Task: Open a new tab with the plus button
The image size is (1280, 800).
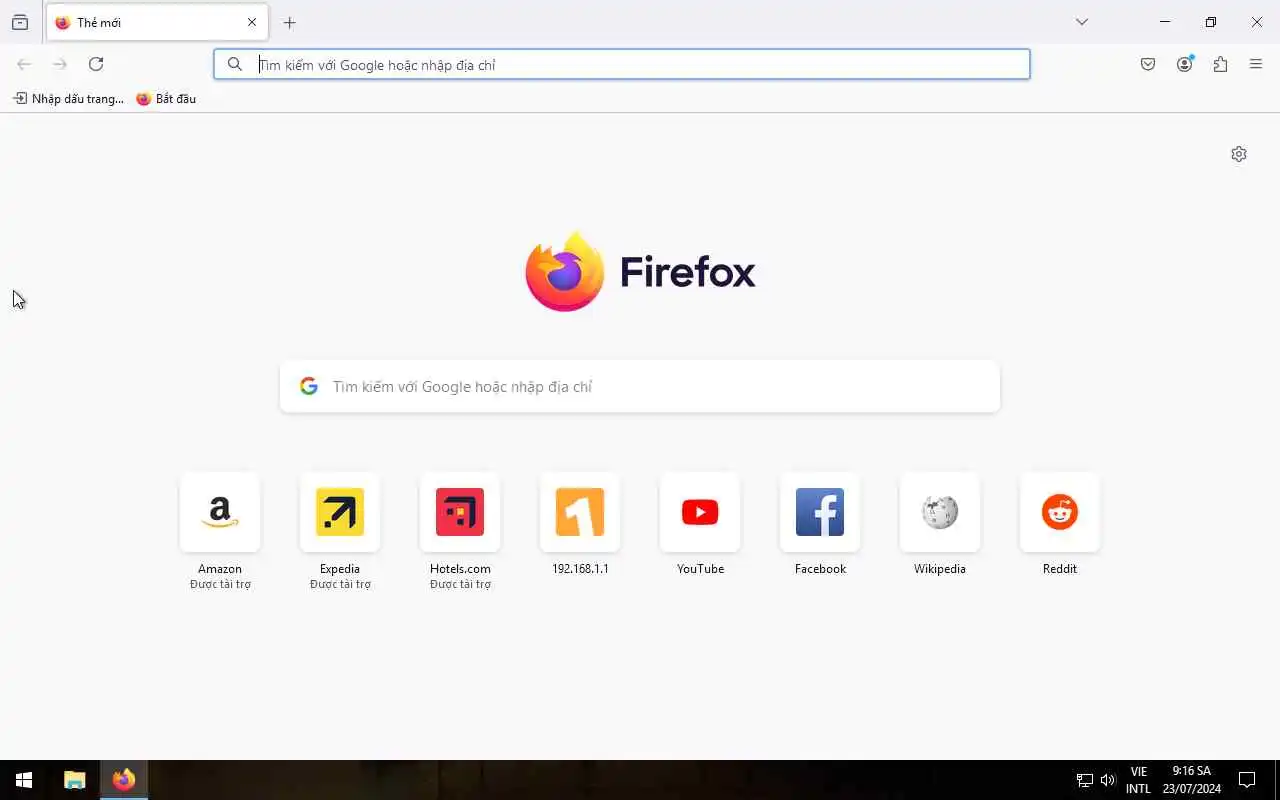Action: pyautogui.click(x=290, y=22)
